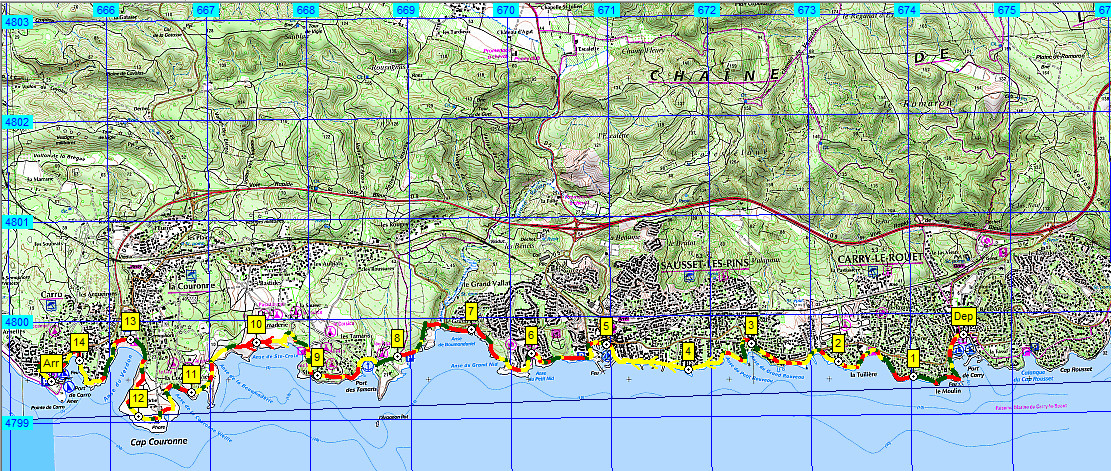
Task: Click the yellow Dep start waypoint label
Action: click(x=963, y=316)
